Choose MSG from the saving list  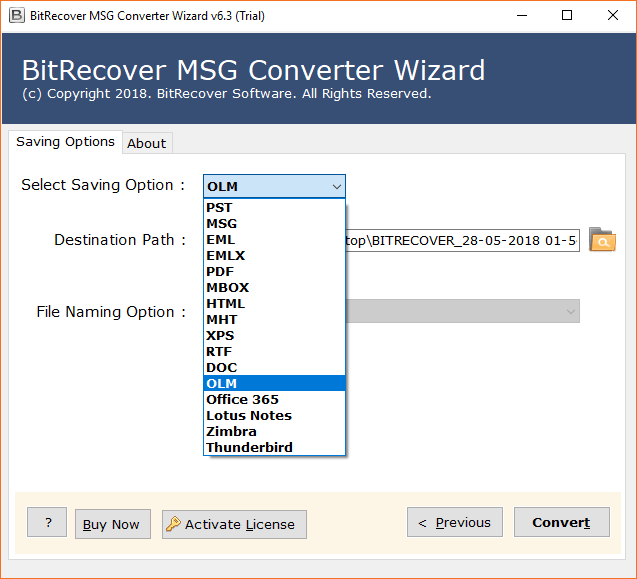[274, 223]
